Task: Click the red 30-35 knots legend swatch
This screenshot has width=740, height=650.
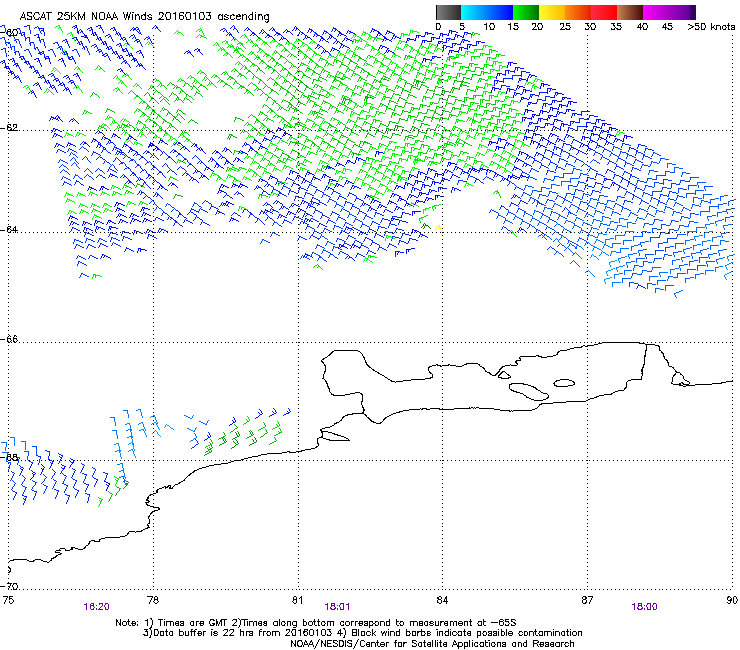Action: (604, 12)
